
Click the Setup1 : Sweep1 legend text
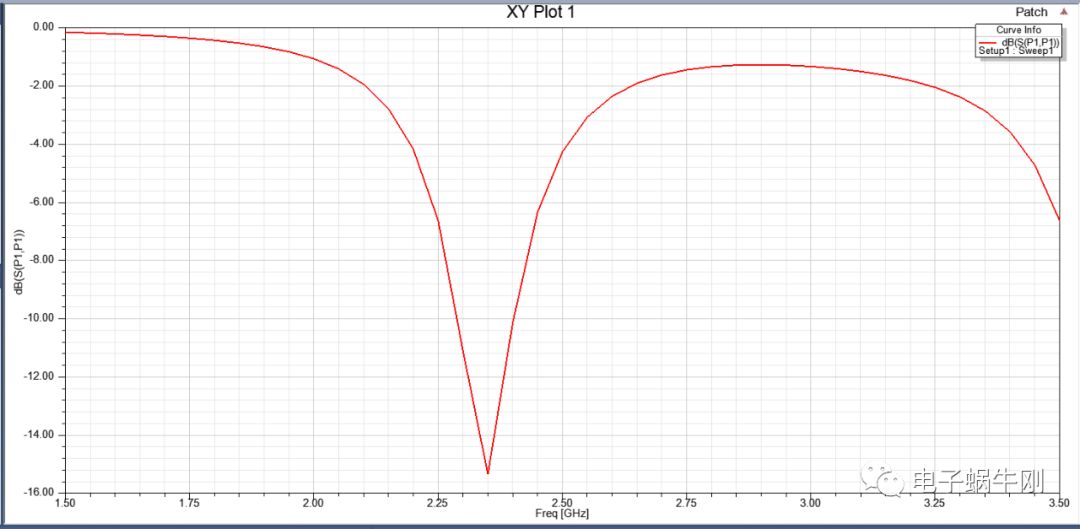(1016, 51)
